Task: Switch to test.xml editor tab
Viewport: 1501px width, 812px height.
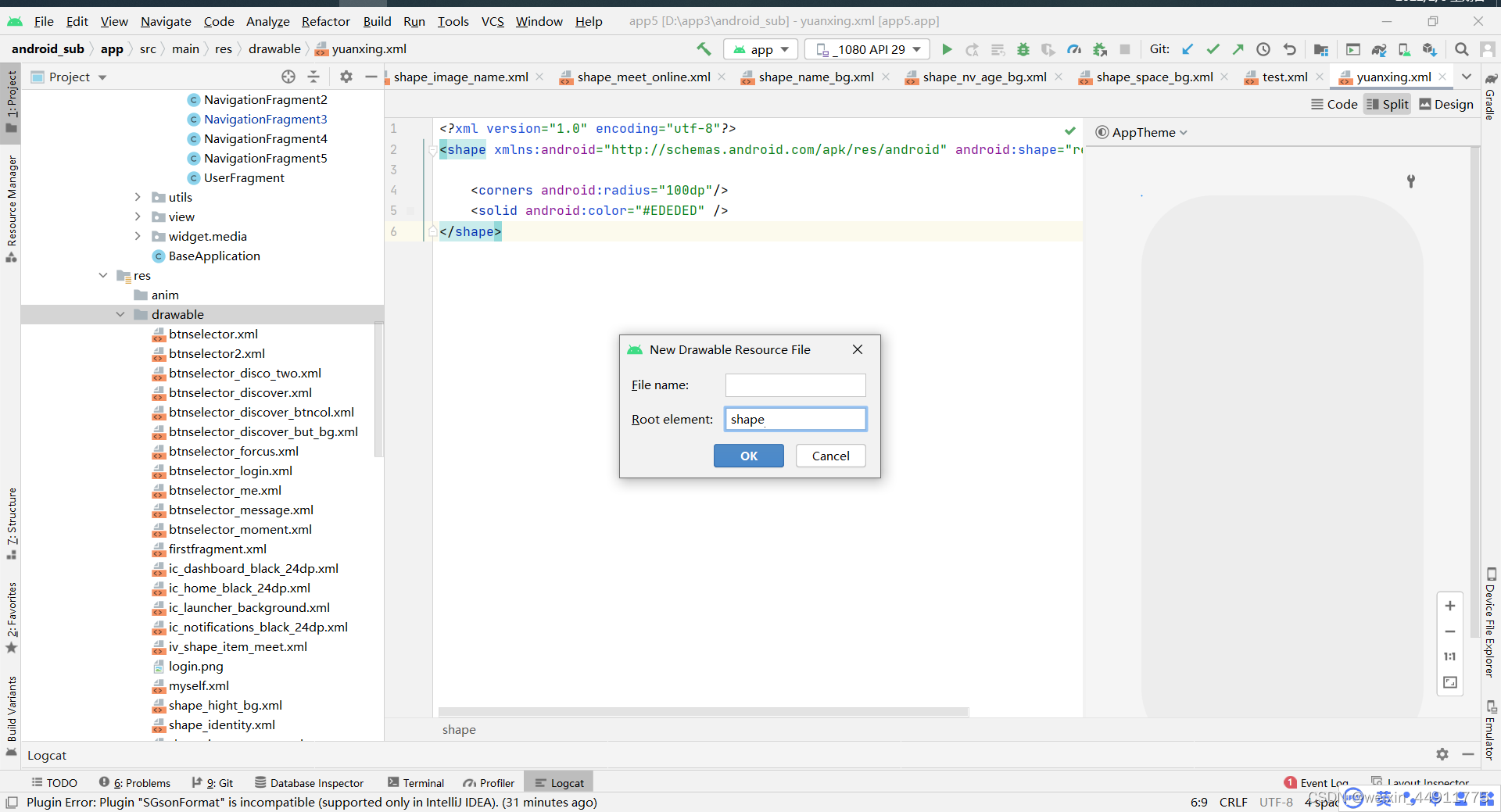Action: (x=1283, y=77)
